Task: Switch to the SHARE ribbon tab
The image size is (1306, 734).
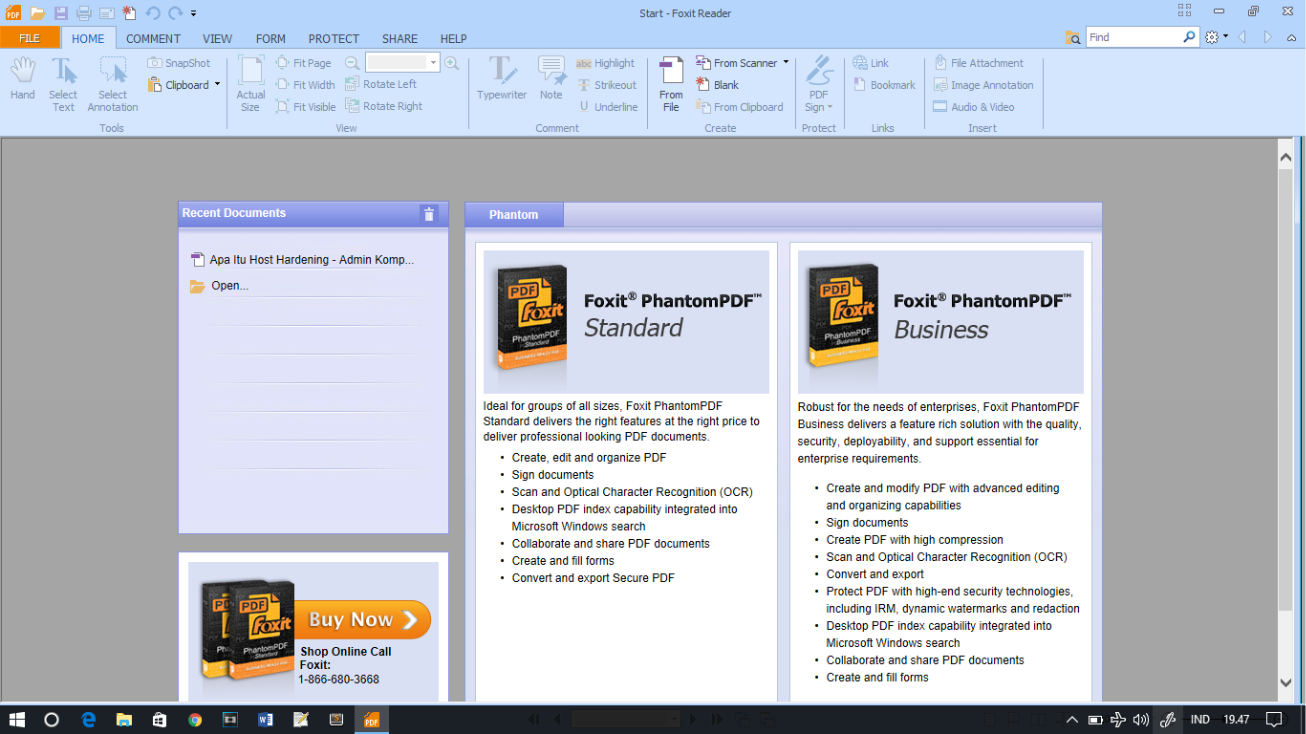Action: [400, 38]
